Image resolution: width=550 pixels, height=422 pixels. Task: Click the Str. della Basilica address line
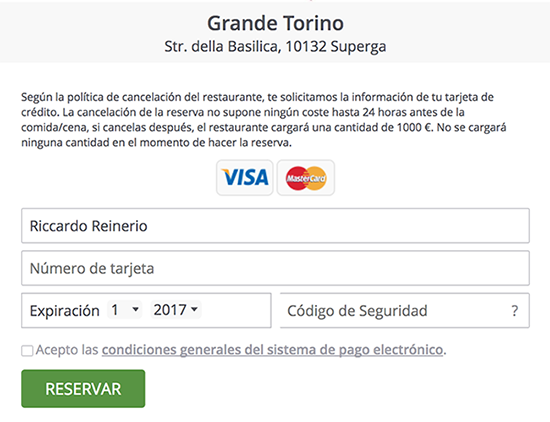275,47
